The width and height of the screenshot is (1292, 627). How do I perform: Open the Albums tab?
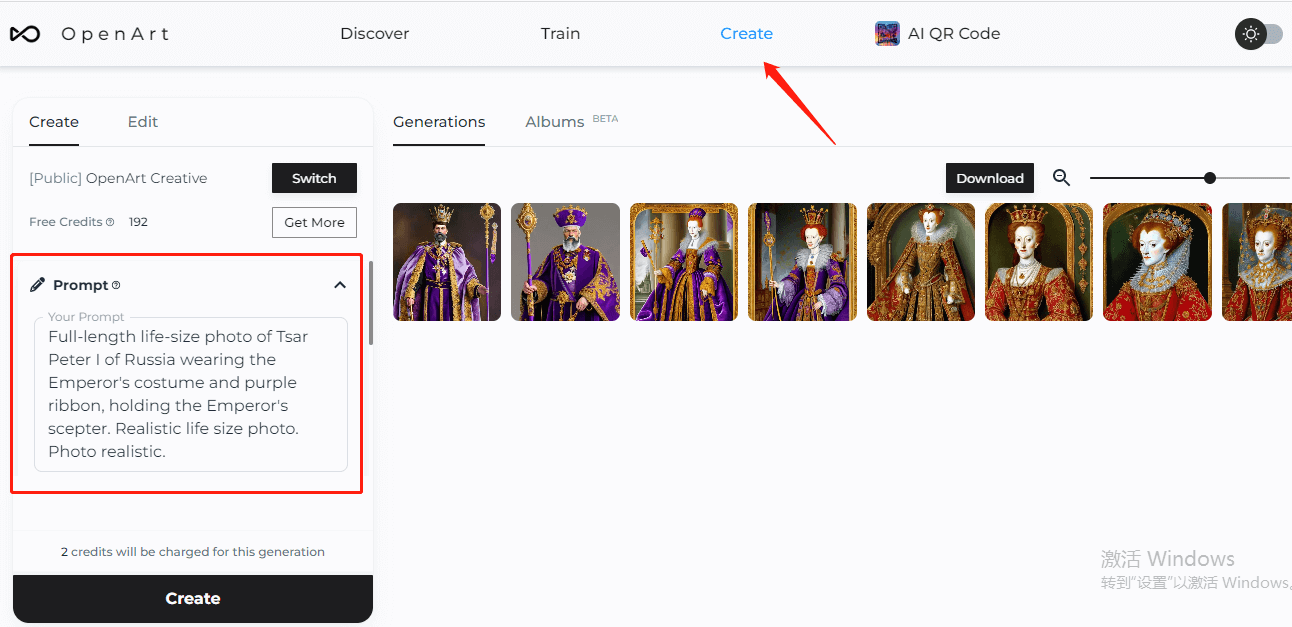555,122
